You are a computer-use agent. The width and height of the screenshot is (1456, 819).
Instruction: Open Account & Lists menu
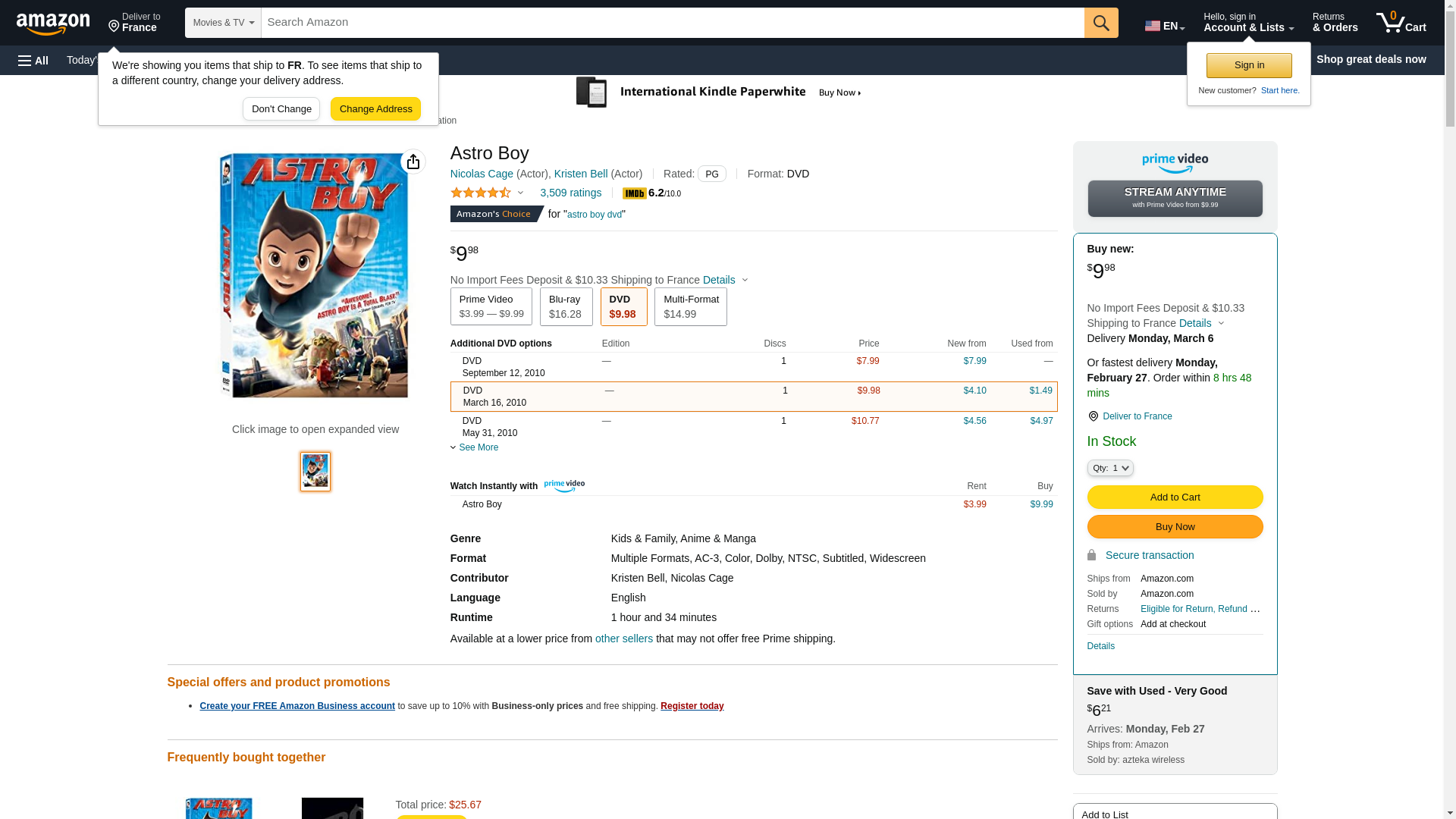coord(1248,23)
